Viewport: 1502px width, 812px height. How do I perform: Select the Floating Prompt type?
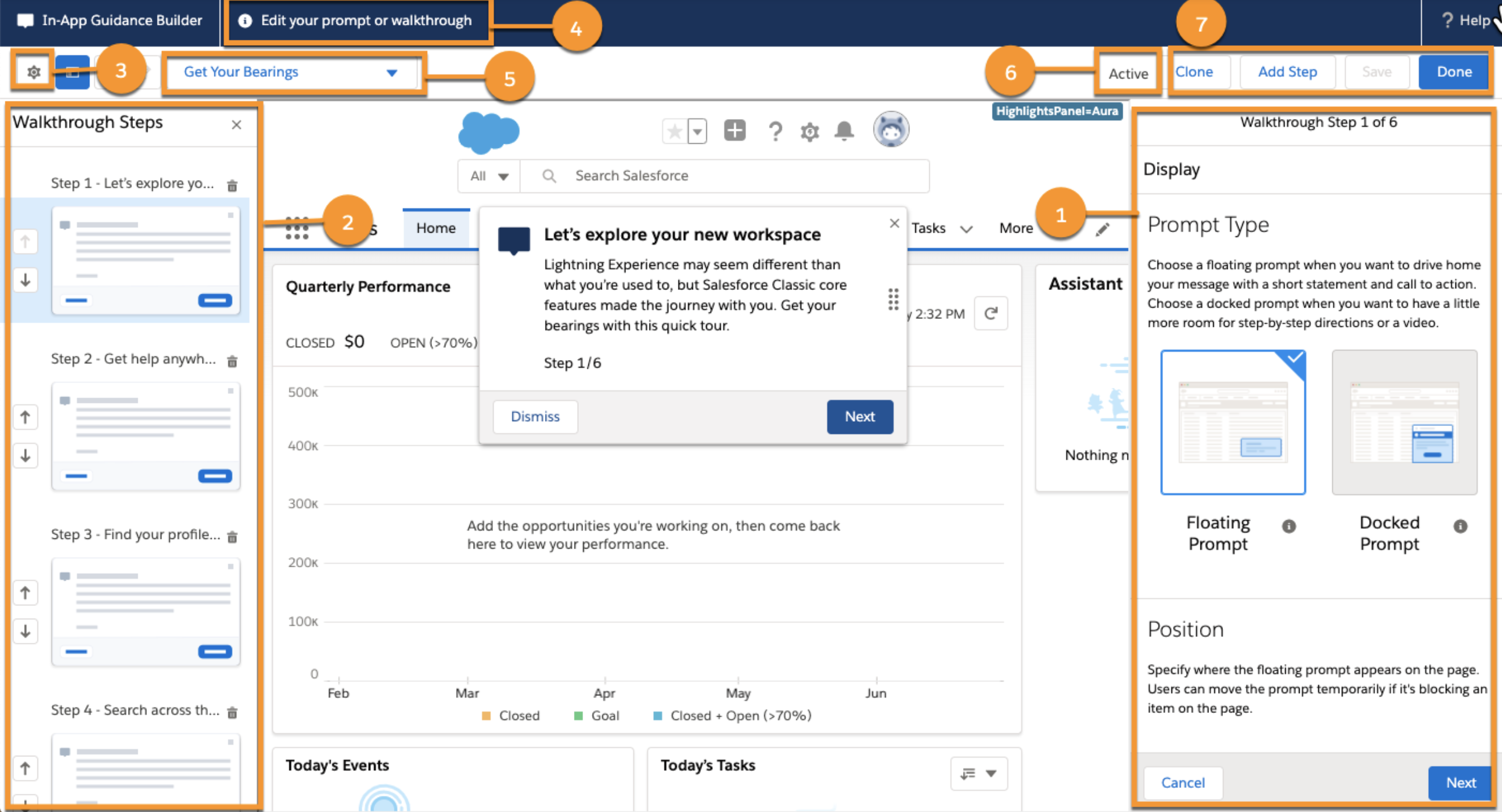click(1233, 422)
